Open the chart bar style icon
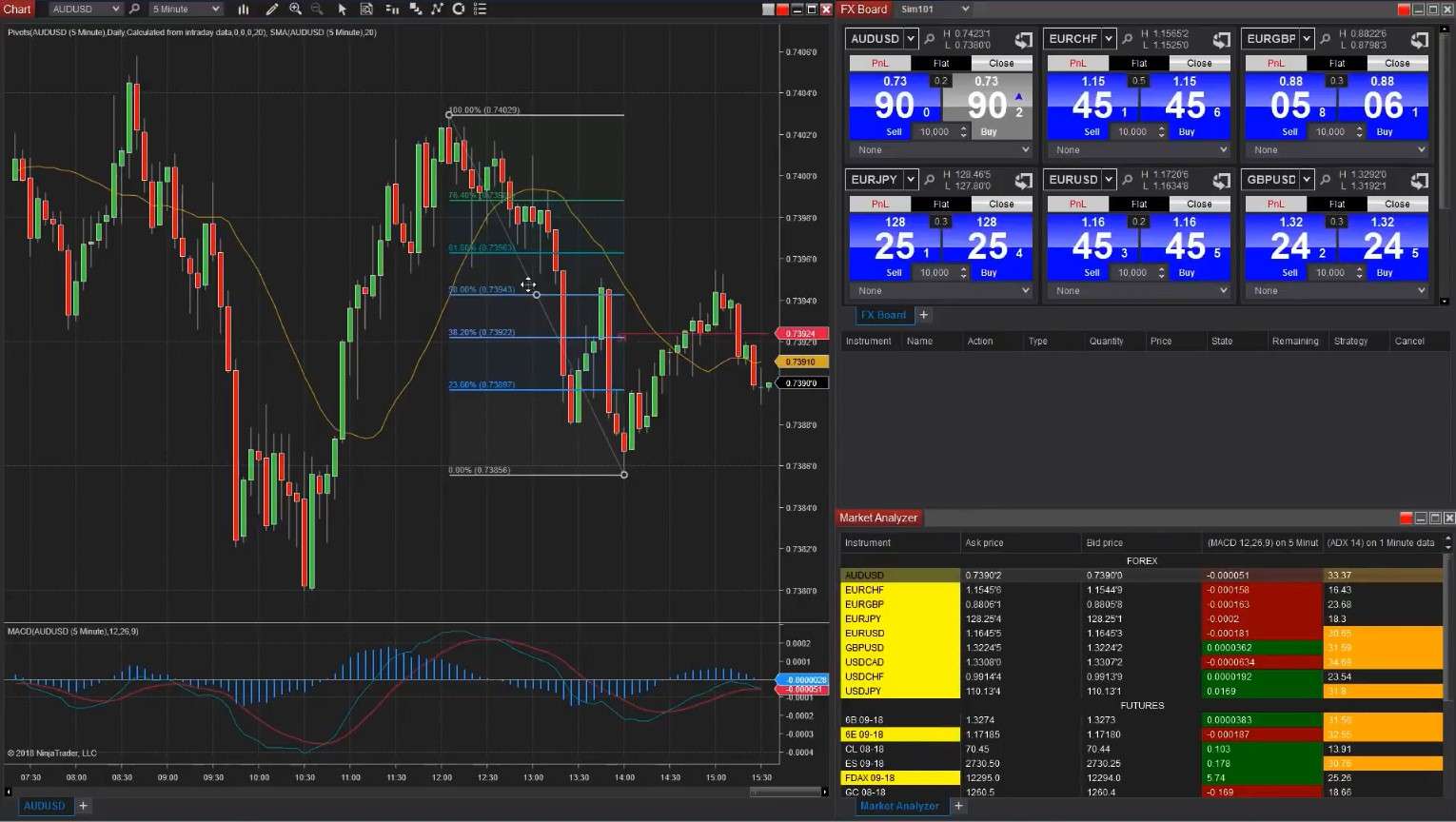The width and height of the screenshot is (1456, 822). [x=244, y=9]
